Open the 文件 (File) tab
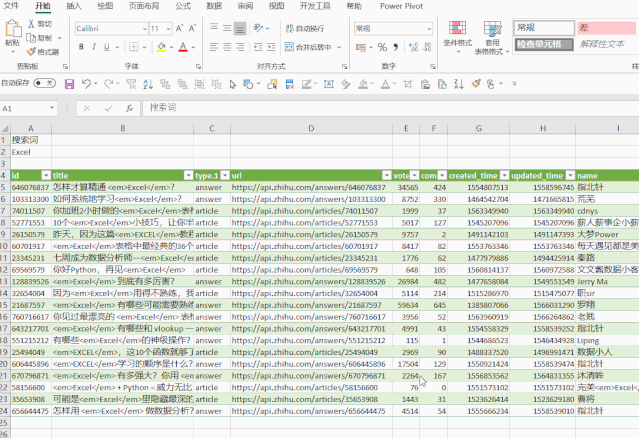Viewport: 639px width, 438px height. 11,6
